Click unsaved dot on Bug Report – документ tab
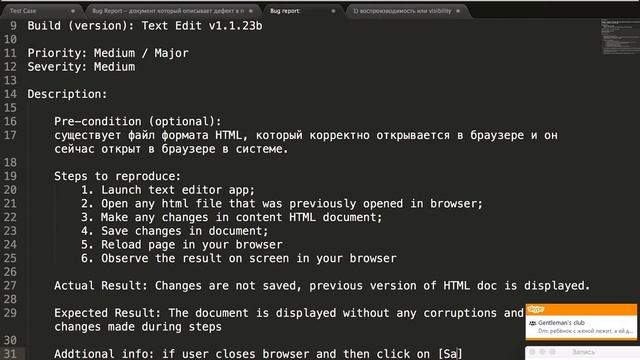Viewport: 640px width, 360px height. [x=251, y=11]
